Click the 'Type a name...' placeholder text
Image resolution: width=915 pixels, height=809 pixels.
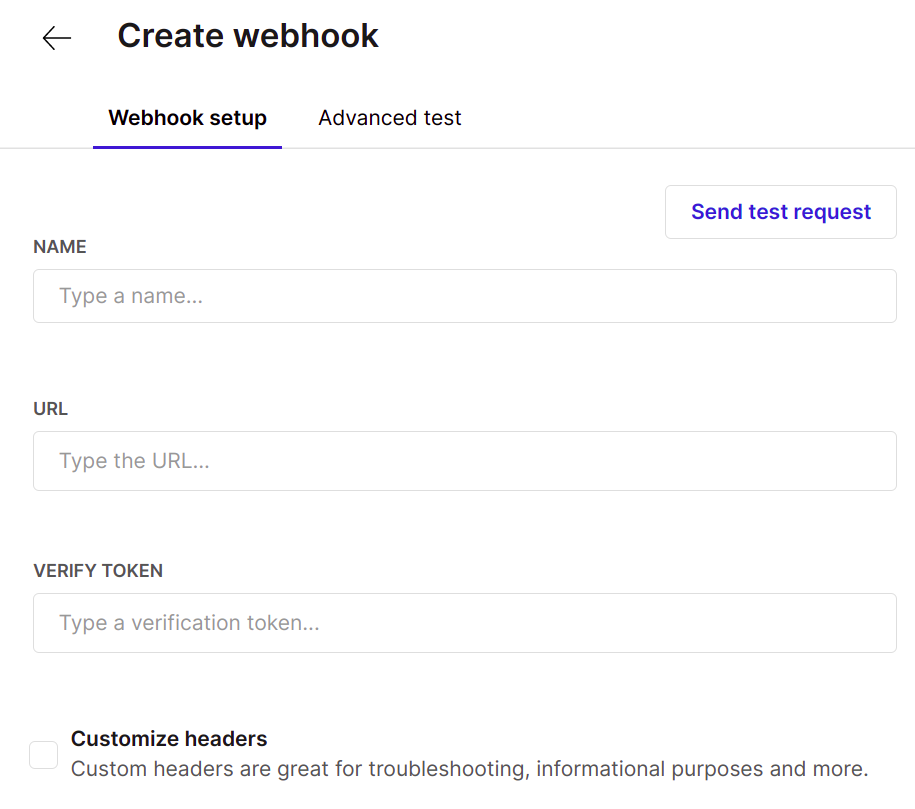131,296
